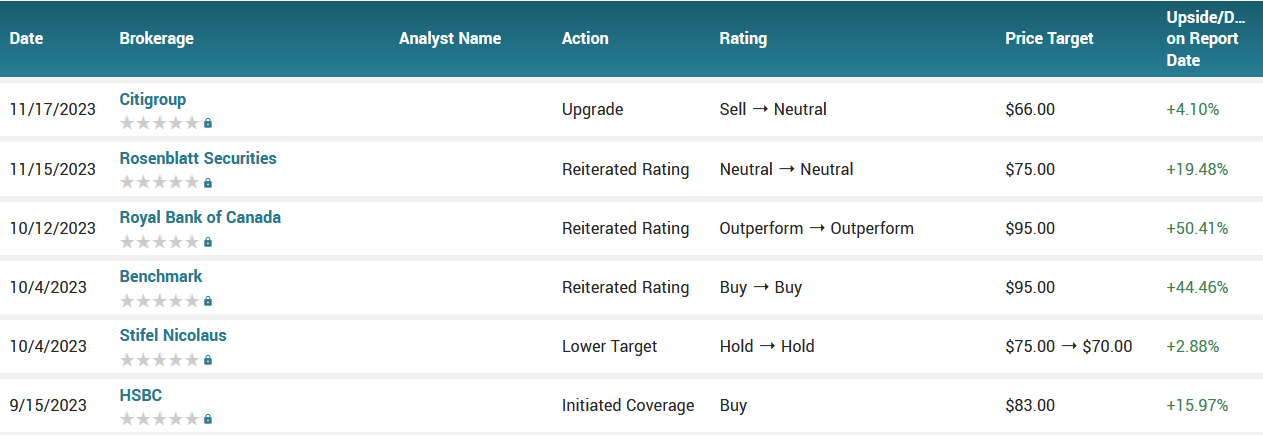
Task: Sort the table by the Date column
Action: pyautogui.click(x=27, y=38)
